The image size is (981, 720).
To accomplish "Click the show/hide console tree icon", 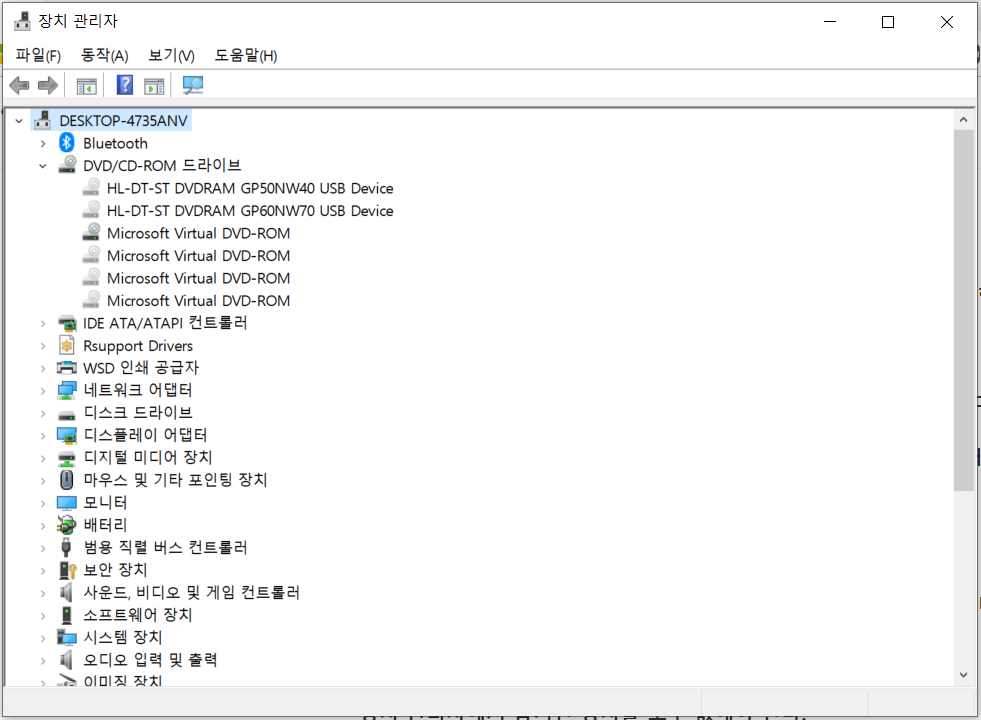I will pos(86,86).
